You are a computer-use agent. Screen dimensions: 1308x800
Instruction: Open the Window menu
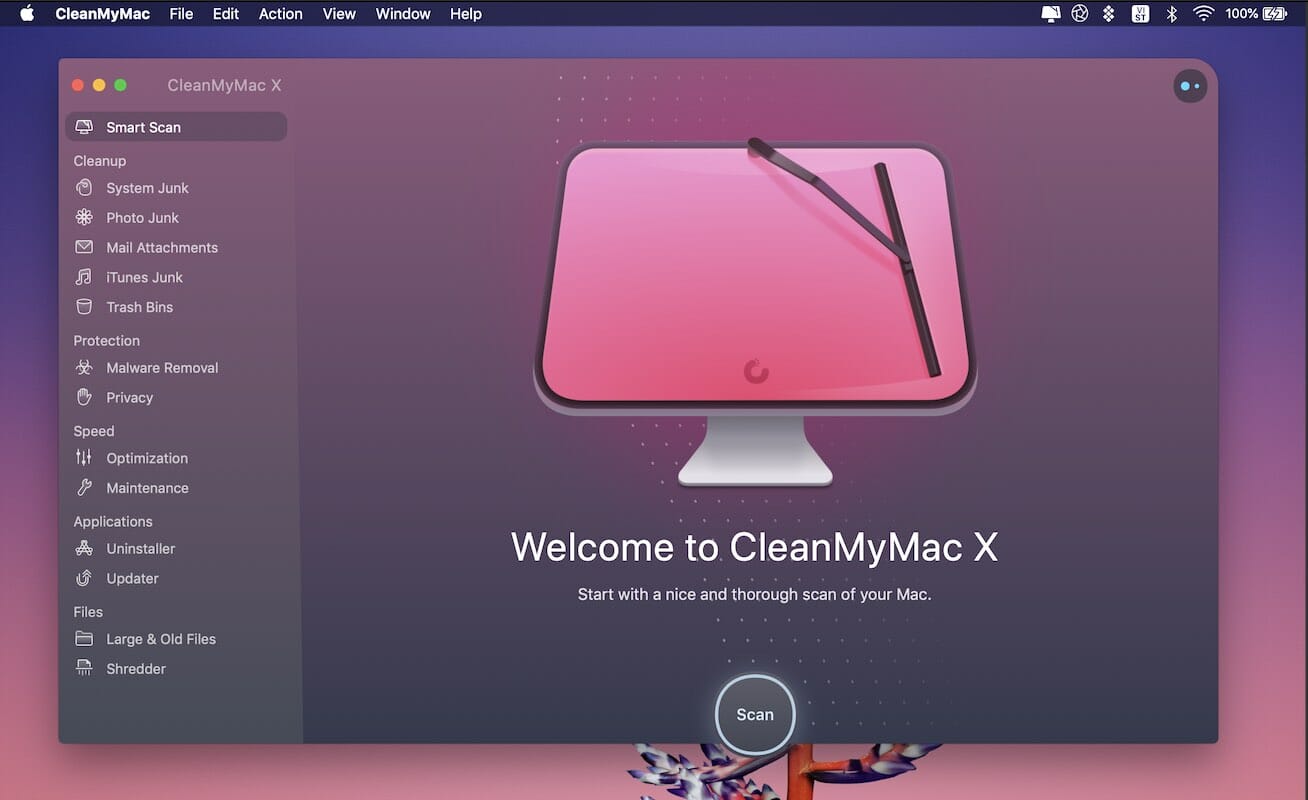click(403, 14)
